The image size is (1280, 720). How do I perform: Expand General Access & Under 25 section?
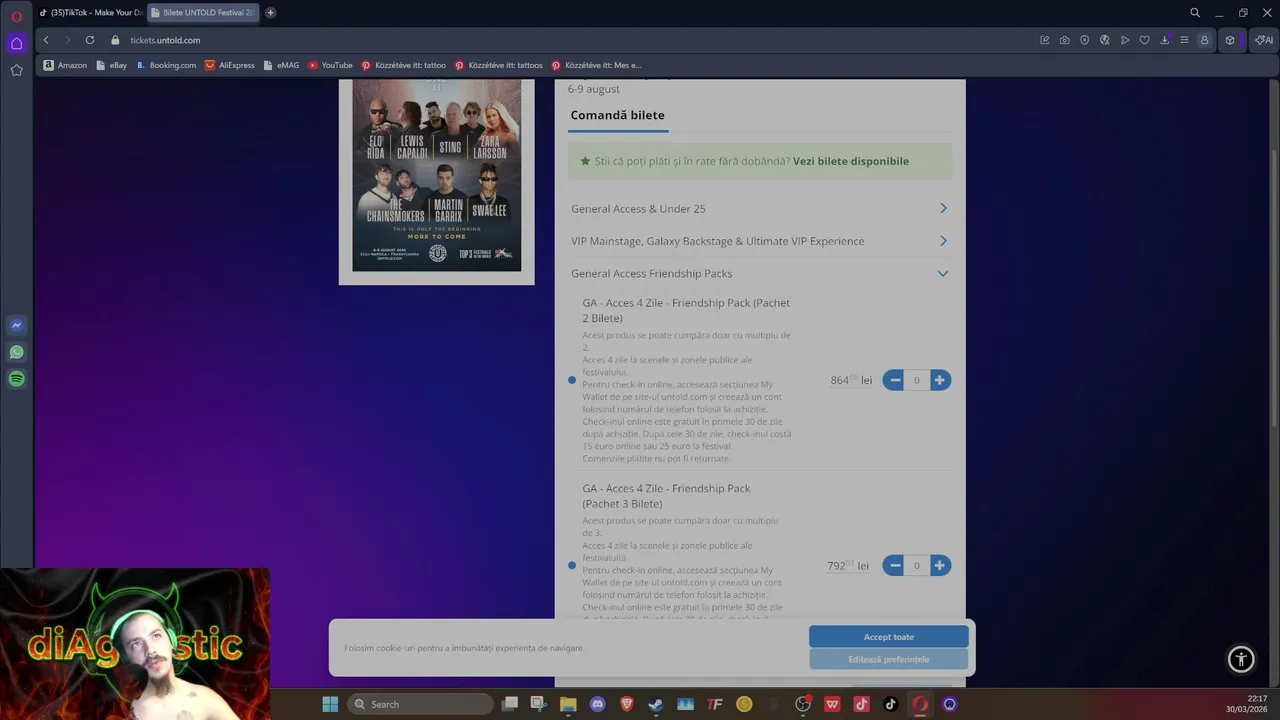click(760, 208)
